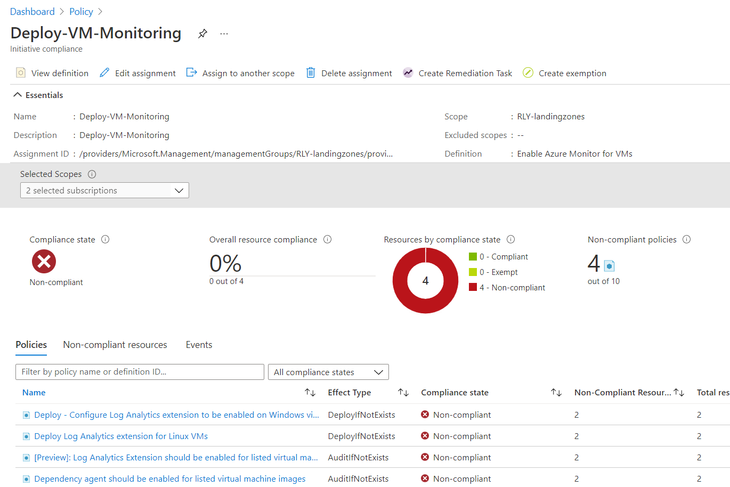Click the Enable Azure Monitor for VMs definition
Screen dimensions: 730x487
[575, 154]
